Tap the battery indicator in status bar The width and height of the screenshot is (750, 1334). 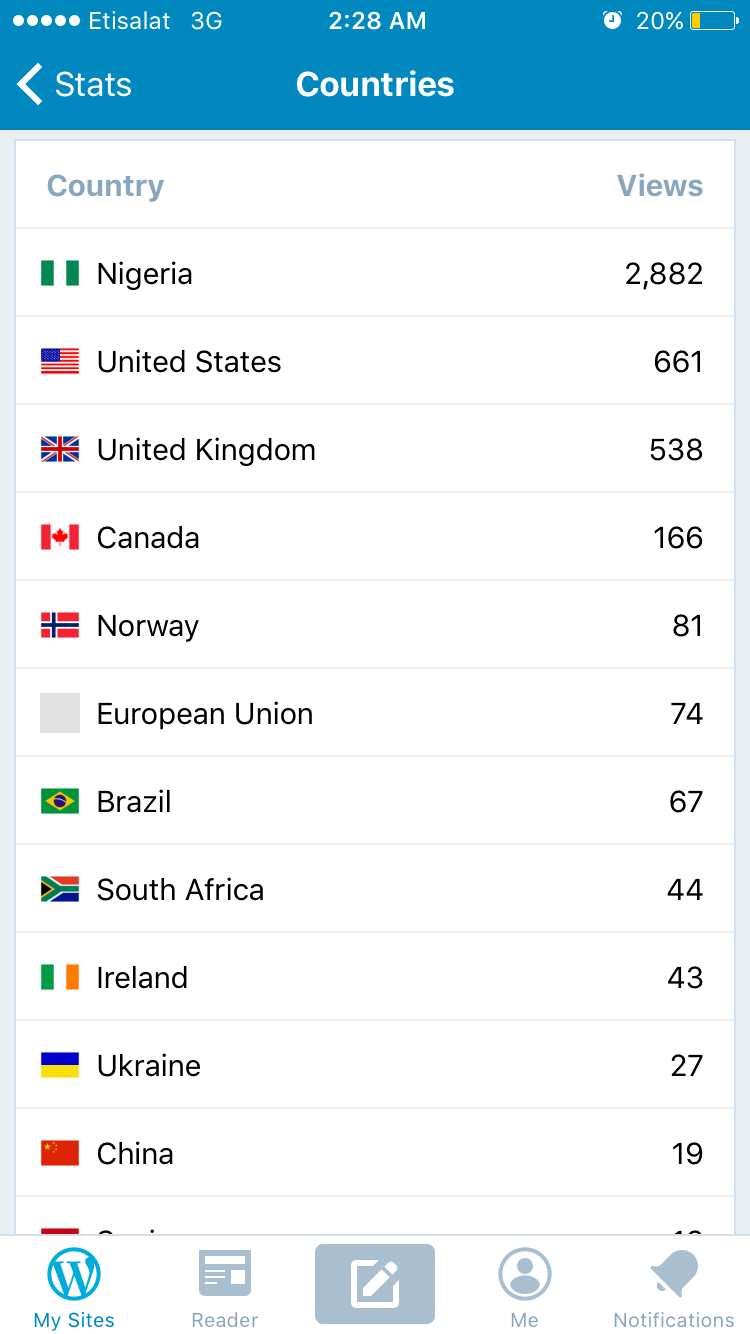713,21
